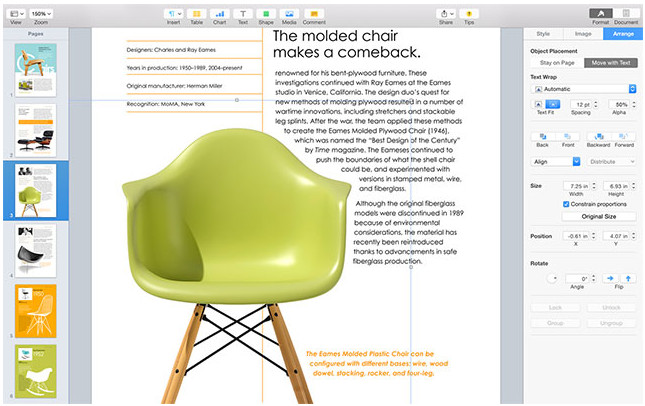Image resolution: width=645 pixels, height=406 pixels.
Task: Open the Align dropdown
Action: click(x=555, y=162)
